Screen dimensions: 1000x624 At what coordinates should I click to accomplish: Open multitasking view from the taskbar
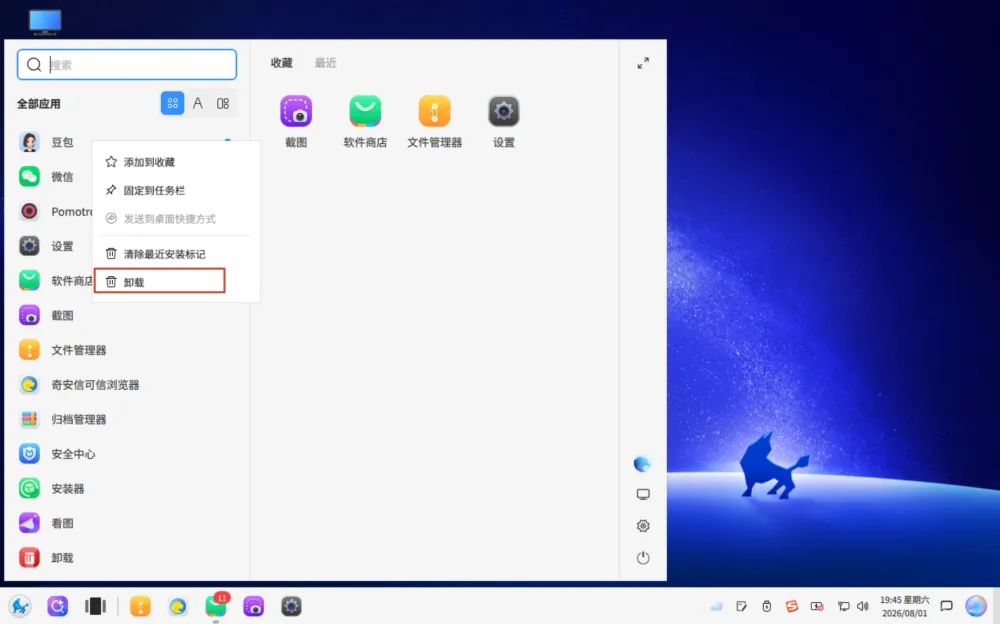(x=95, y=605)
